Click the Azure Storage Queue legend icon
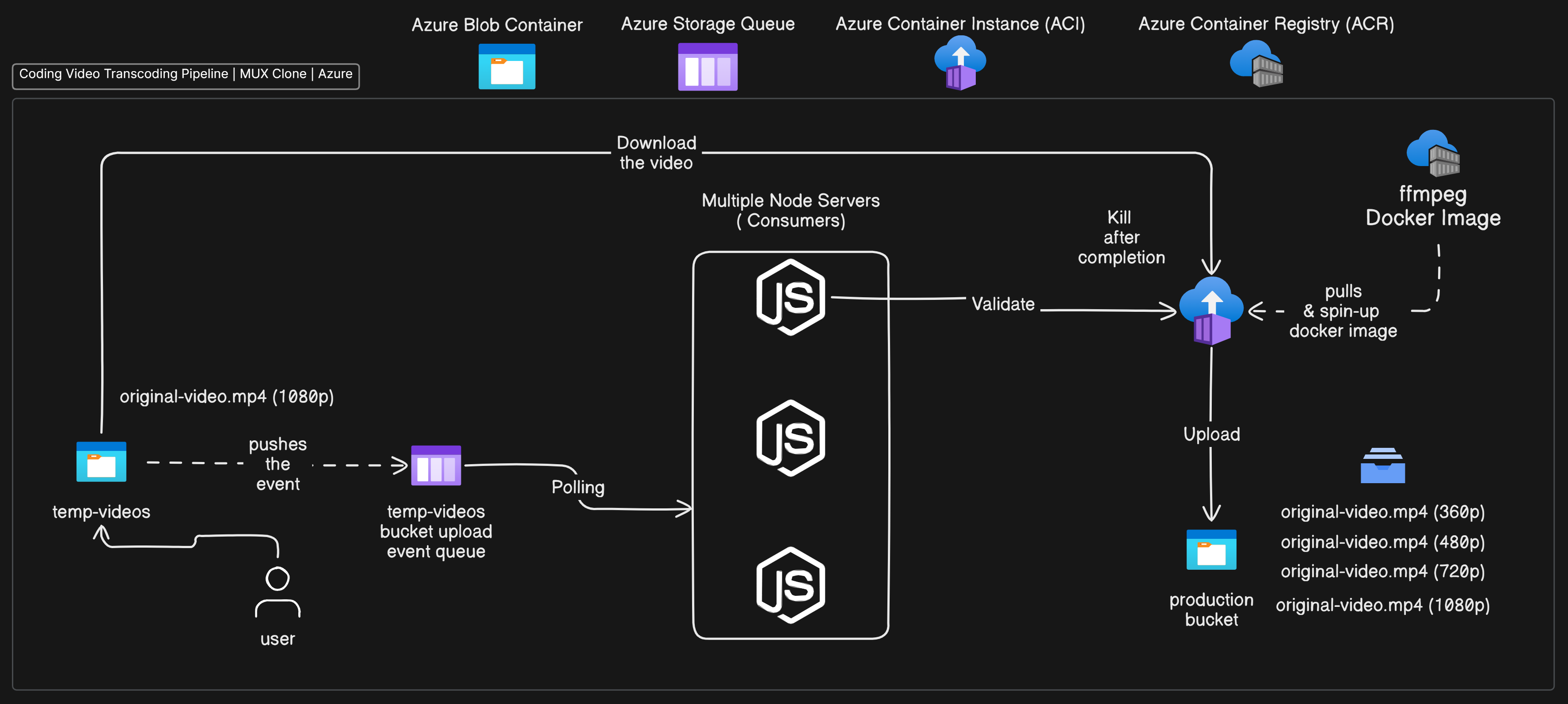This screenshot has height=704, width=1568. 707,66
